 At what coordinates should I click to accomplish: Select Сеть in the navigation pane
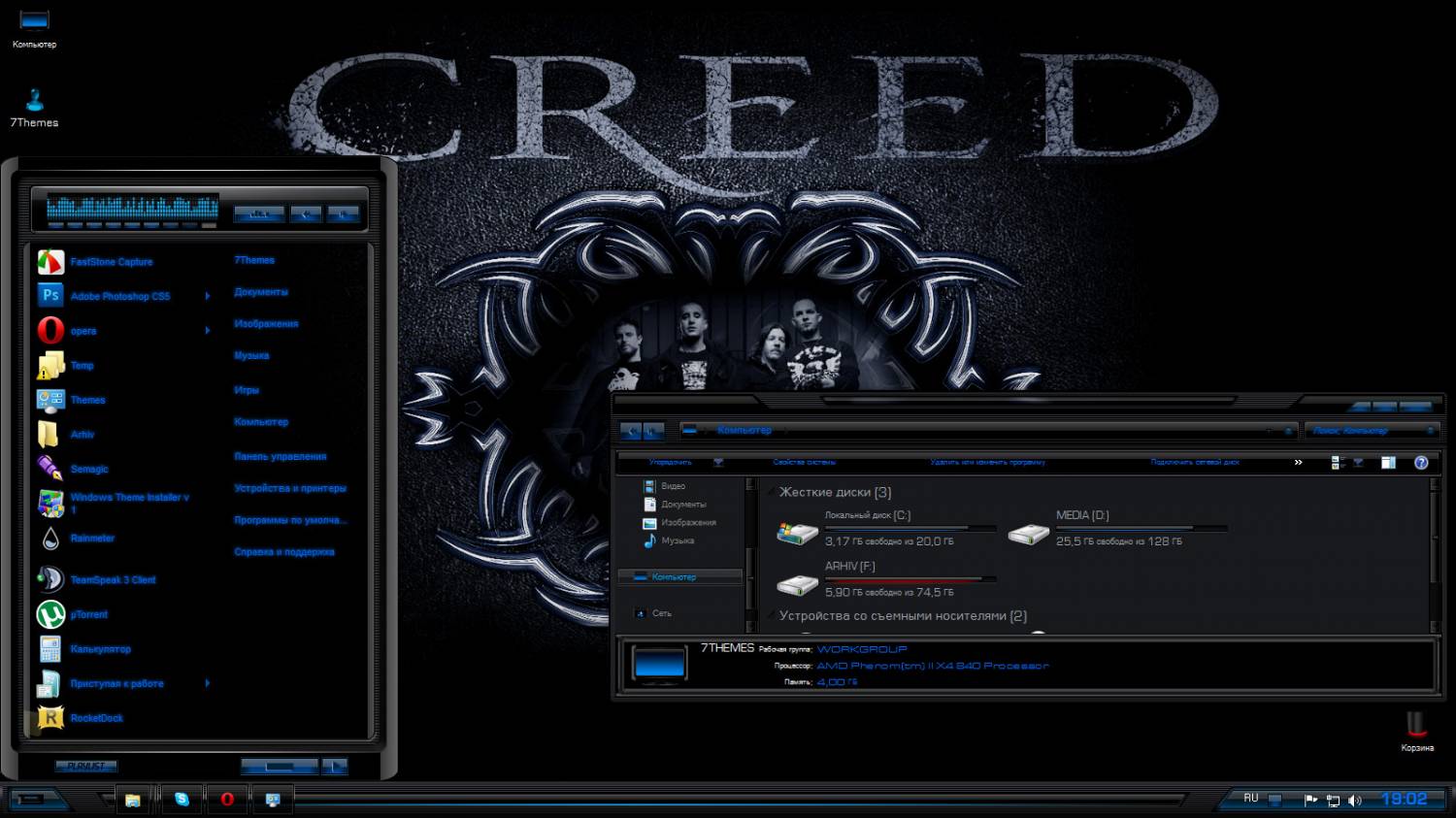coord(652,613)
